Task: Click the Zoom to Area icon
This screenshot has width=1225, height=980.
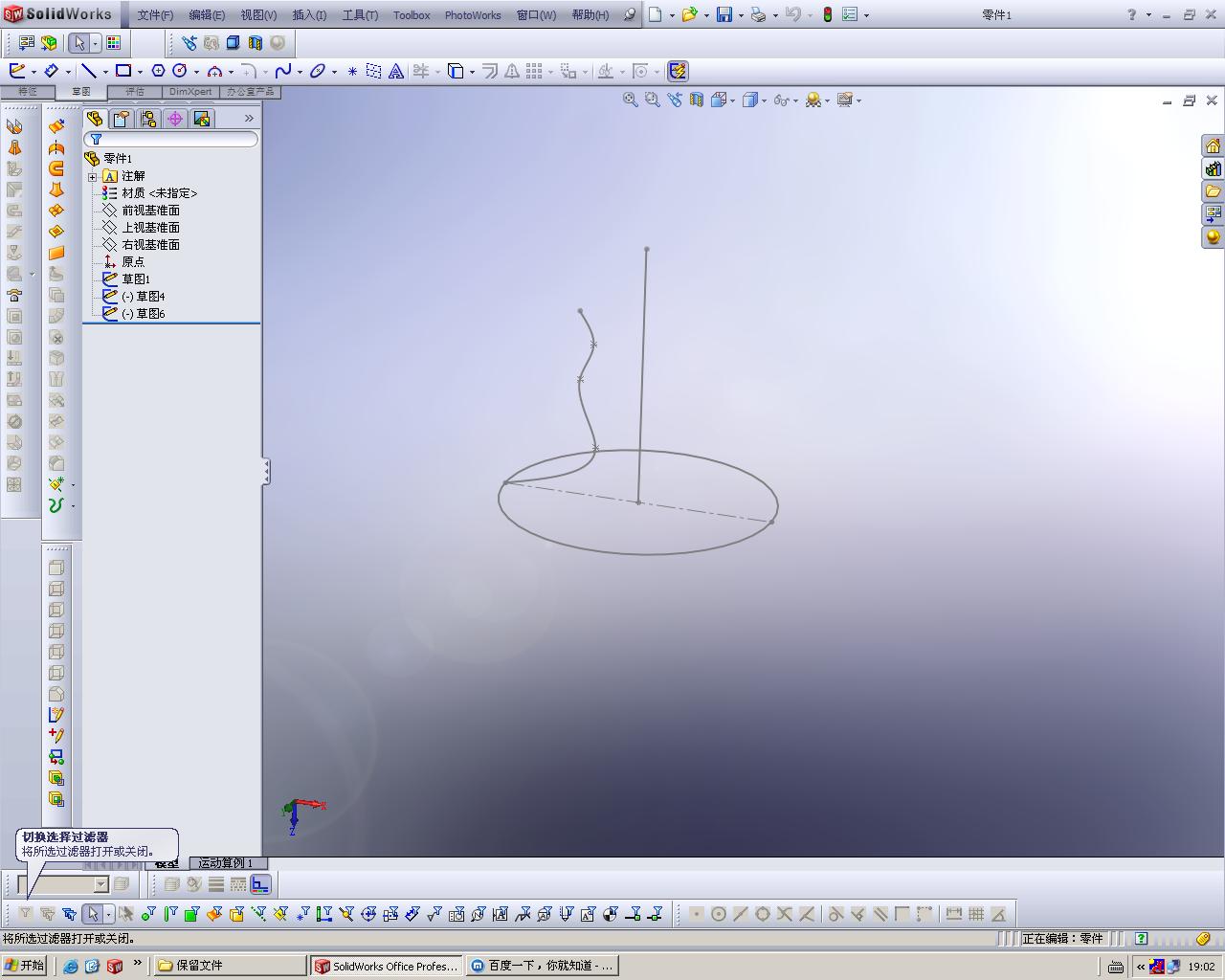Action: [x=652, y=100]
